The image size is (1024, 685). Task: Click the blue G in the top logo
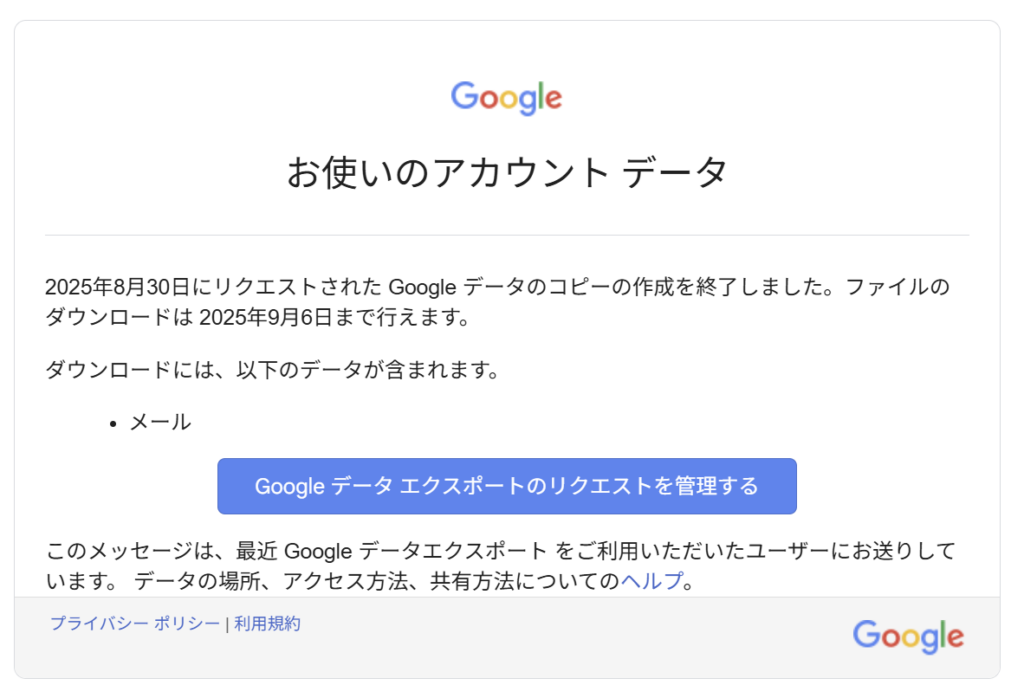[x=464, y=96]
